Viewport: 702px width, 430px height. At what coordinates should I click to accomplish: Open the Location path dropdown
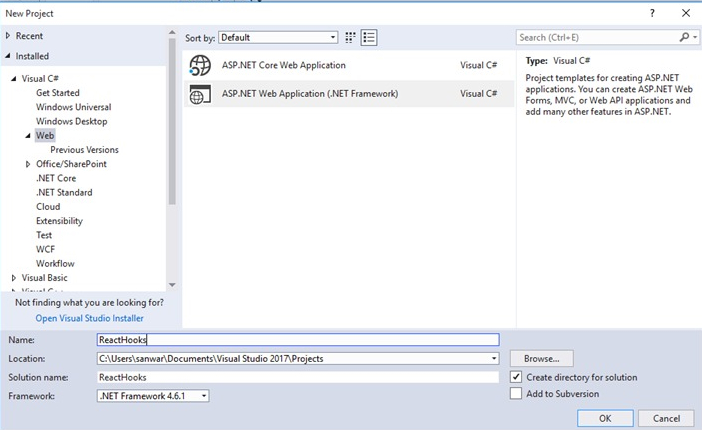494,358
